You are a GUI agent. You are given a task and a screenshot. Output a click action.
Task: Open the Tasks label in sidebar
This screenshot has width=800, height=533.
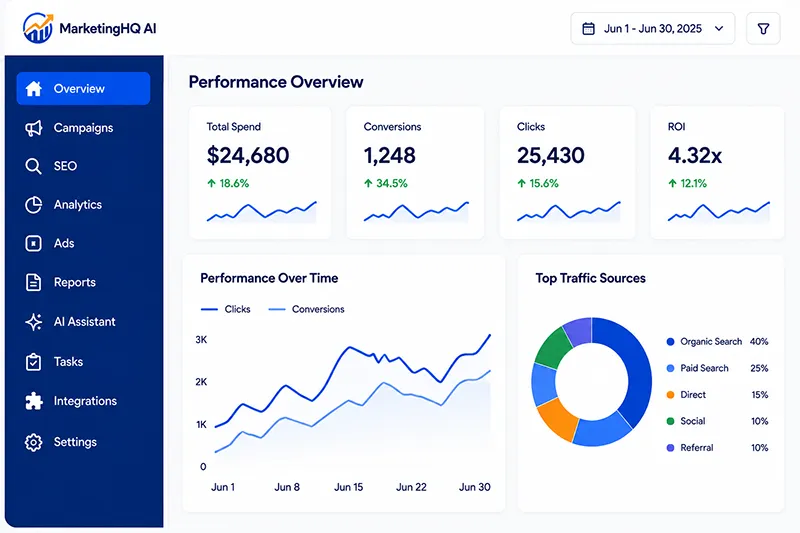tap(68, 362)
